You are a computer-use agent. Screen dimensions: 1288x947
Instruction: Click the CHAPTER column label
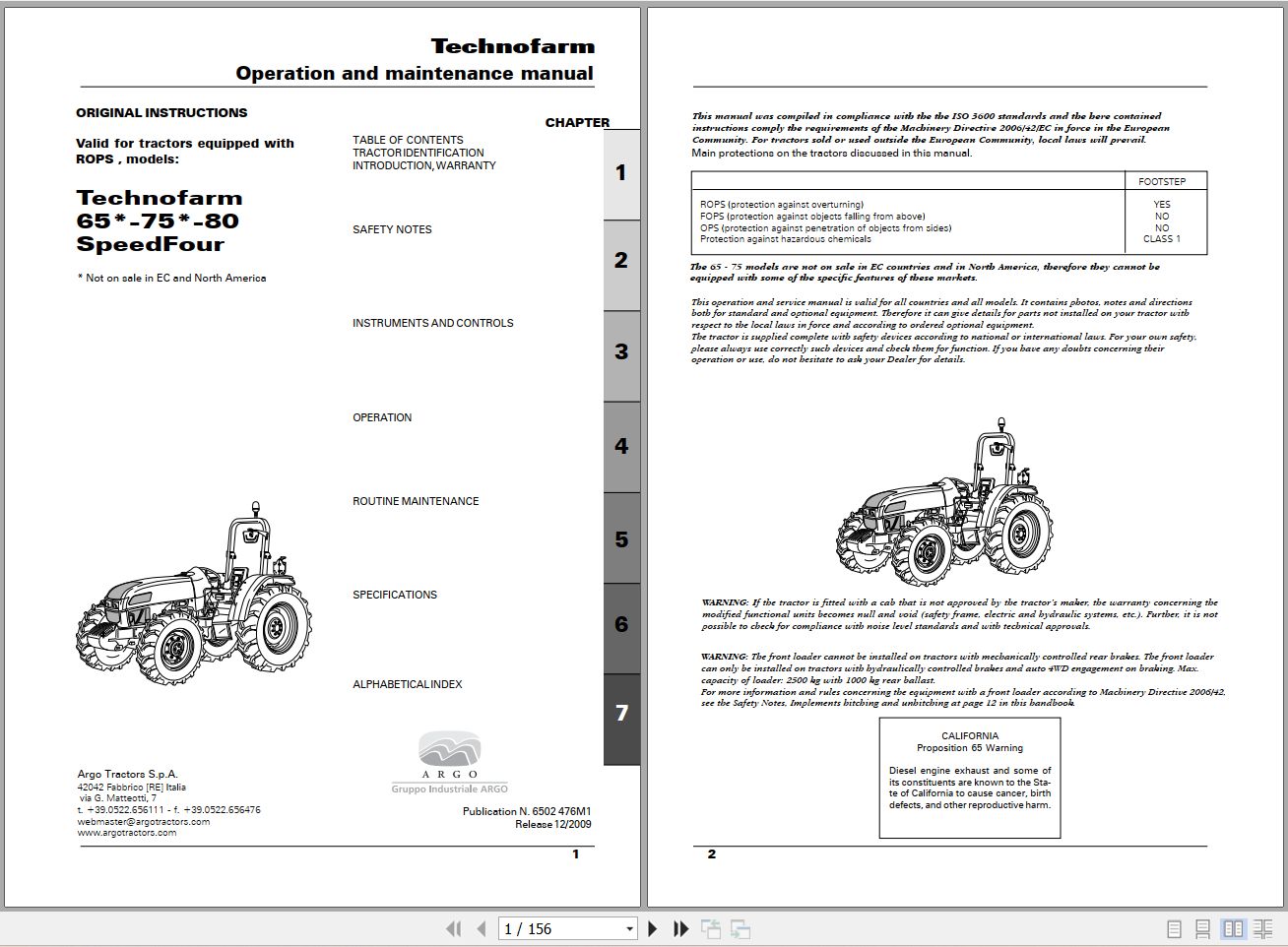click(x=577, y=123)
